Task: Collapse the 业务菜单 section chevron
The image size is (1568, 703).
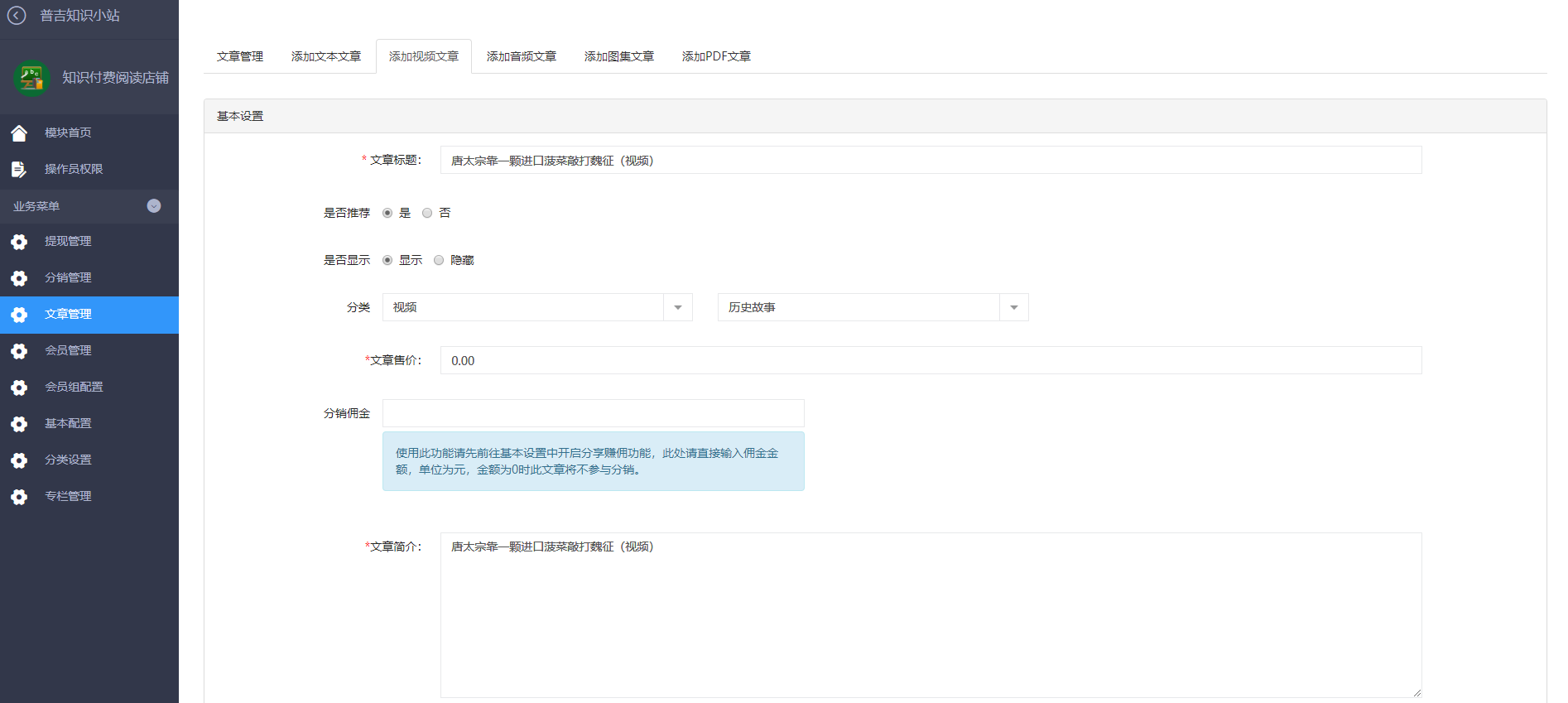Action: pyautogui.click(x=154, y=206)
